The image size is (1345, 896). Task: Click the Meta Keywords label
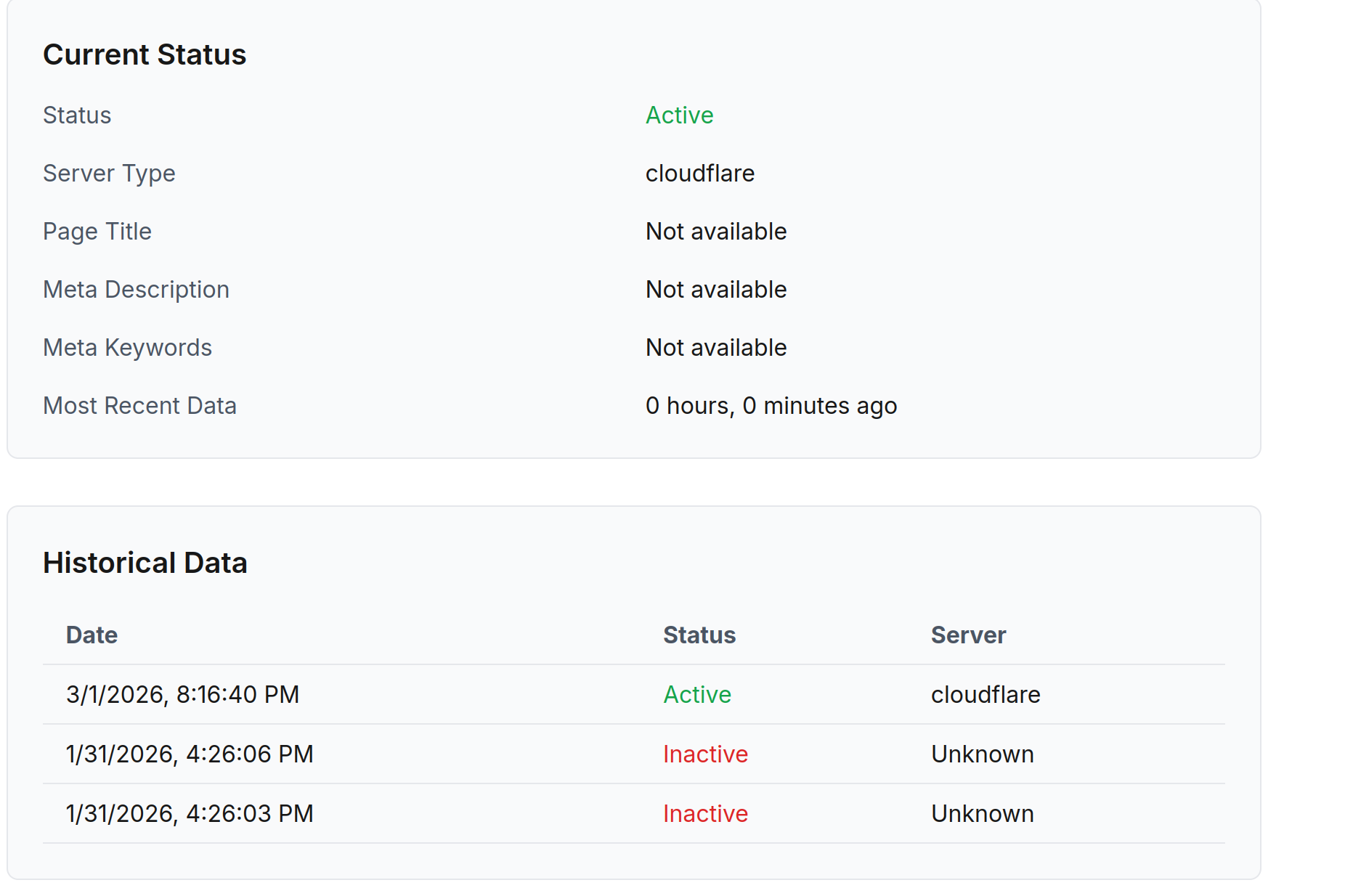(x=127, y=348)
